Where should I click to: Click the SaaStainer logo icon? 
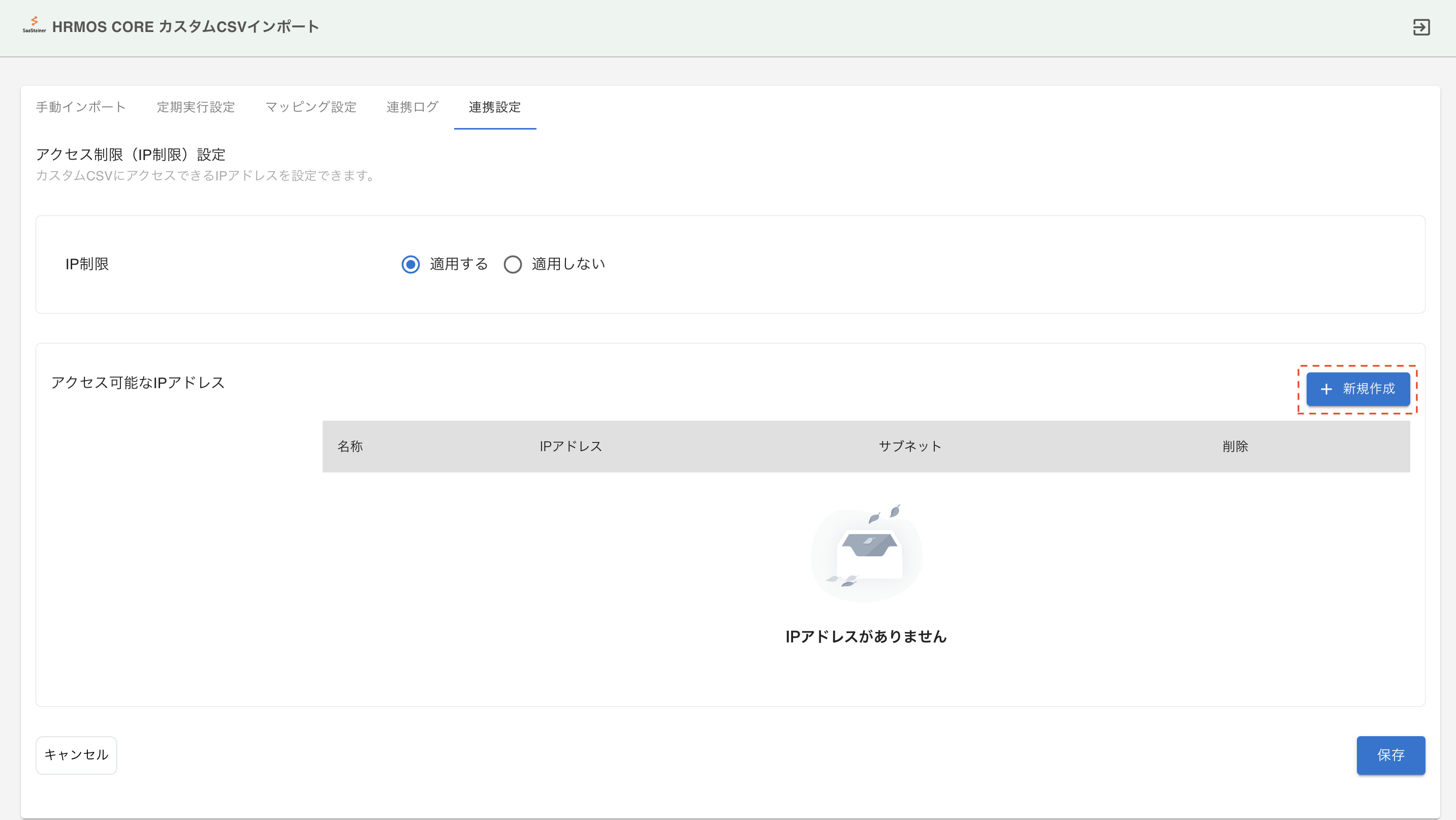click(x=34, y=24)
